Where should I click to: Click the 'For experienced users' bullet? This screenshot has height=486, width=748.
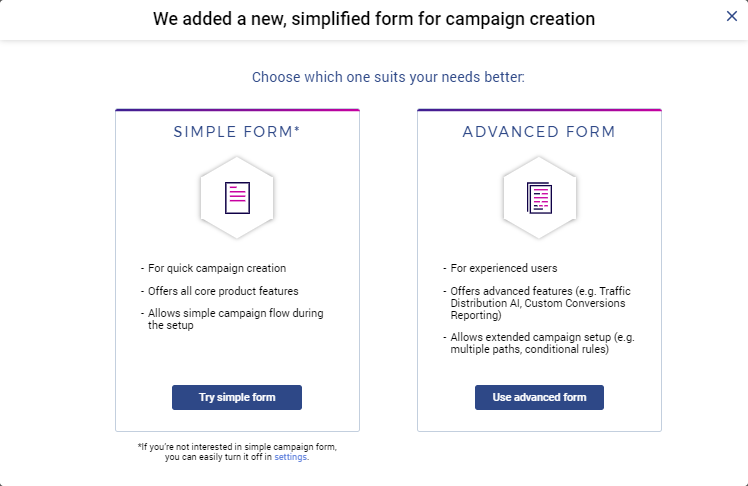(504, 268)
